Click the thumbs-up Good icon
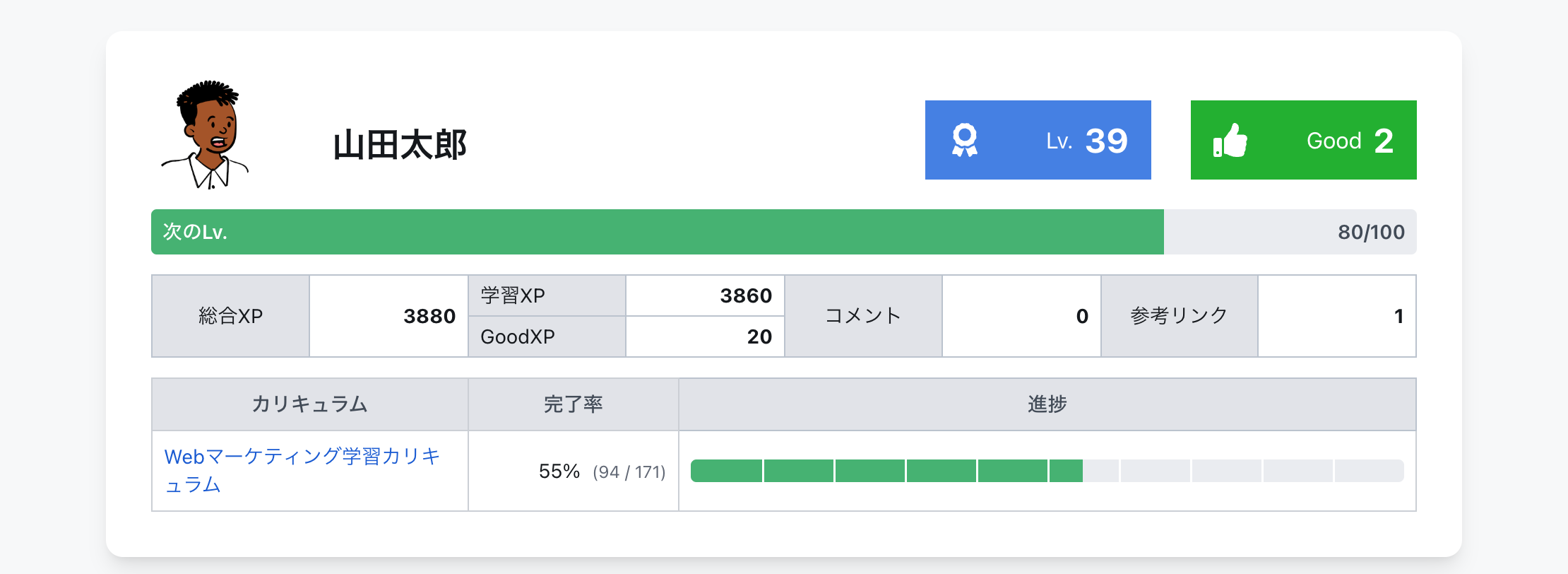This screenshot has height=574, width=1568. [x=1230, y=140]
